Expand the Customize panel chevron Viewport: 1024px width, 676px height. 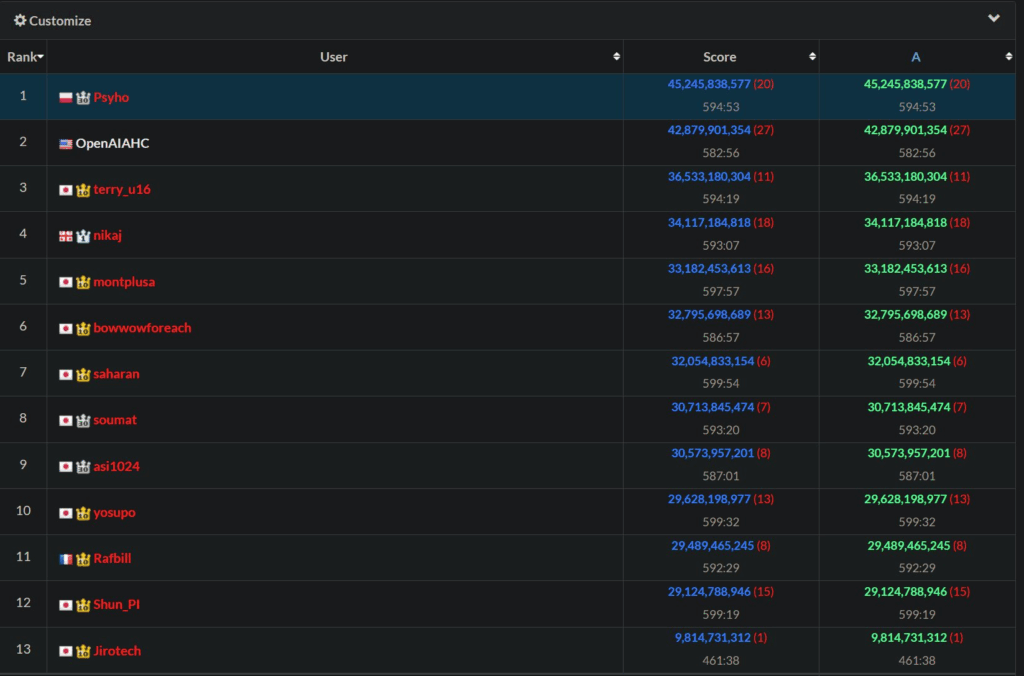point(994,18)
